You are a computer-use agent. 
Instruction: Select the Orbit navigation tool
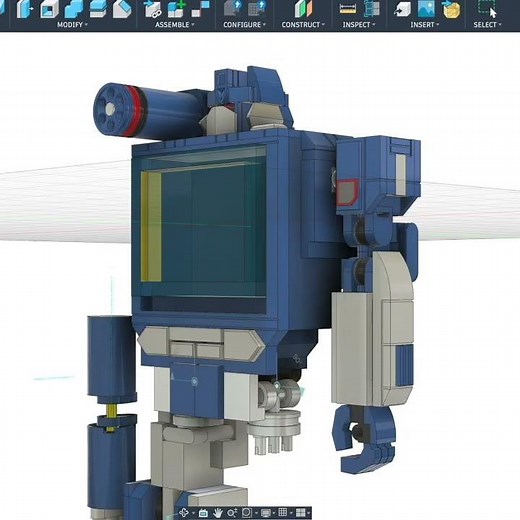(184, 513)
